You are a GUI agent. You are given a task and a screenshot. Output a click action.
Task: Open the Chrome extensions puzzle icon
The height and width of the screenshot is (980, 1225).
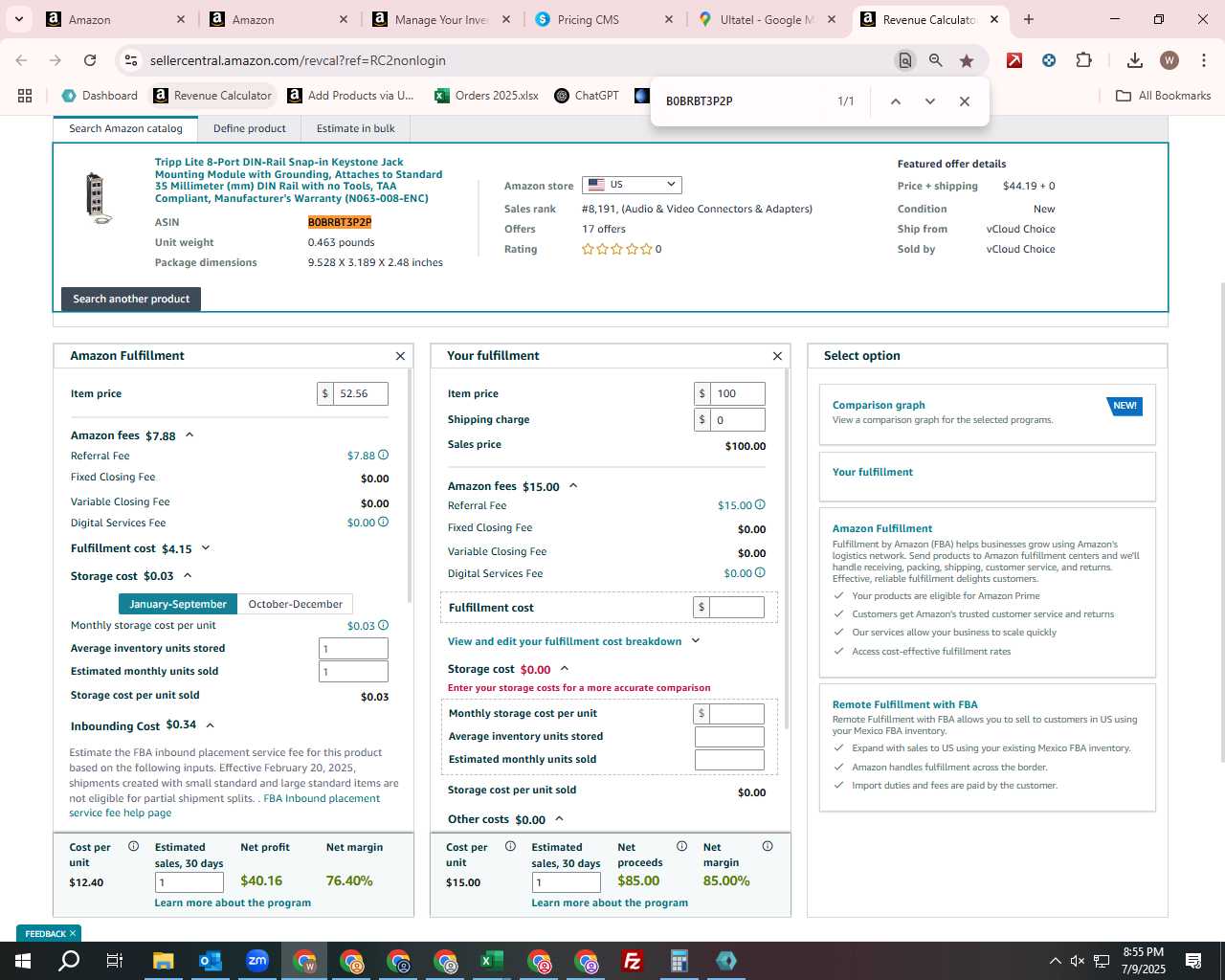[1083, 60]
